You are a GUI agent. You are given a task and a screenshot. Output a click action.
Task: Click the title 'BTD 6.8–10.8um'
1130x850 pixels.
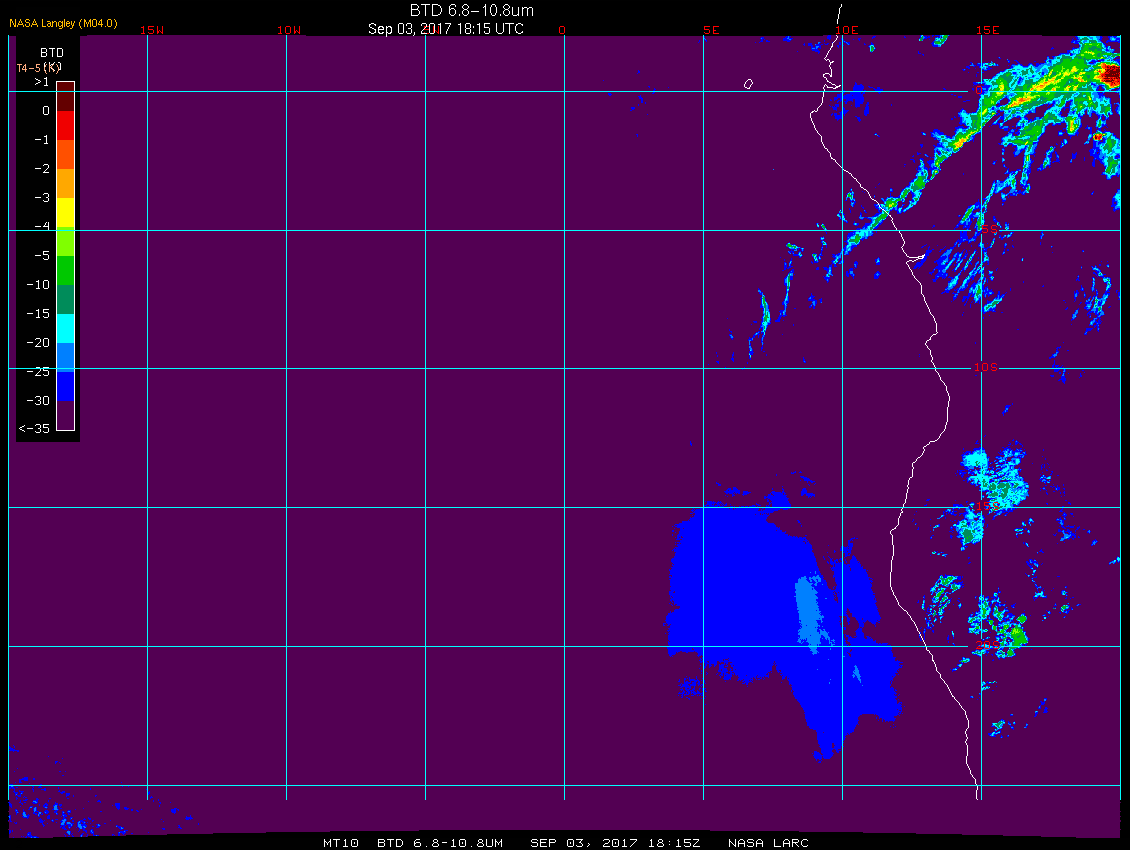coord(471,10)
